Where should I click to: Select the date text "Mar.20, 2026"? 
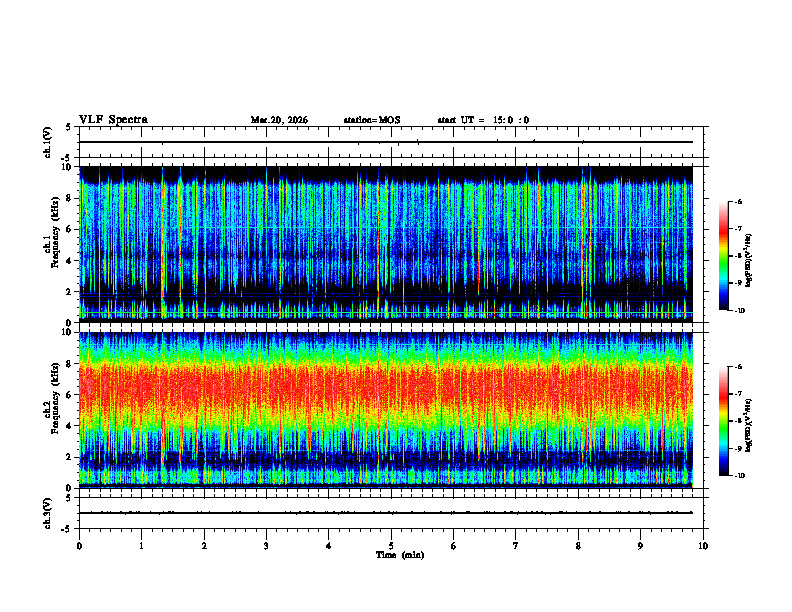coord(279,120)
